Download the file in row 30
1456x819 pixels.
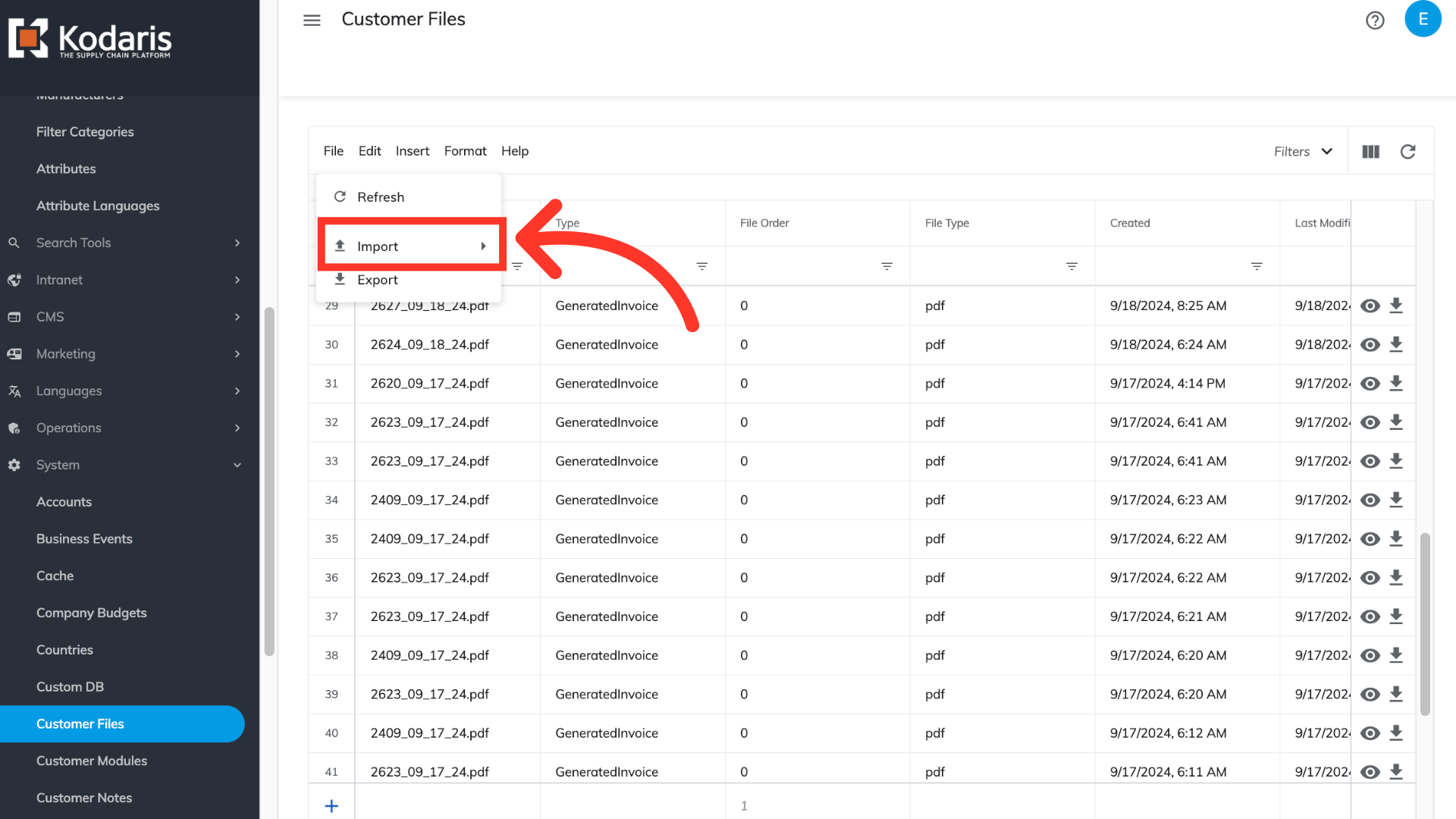tap(1396, 344)
